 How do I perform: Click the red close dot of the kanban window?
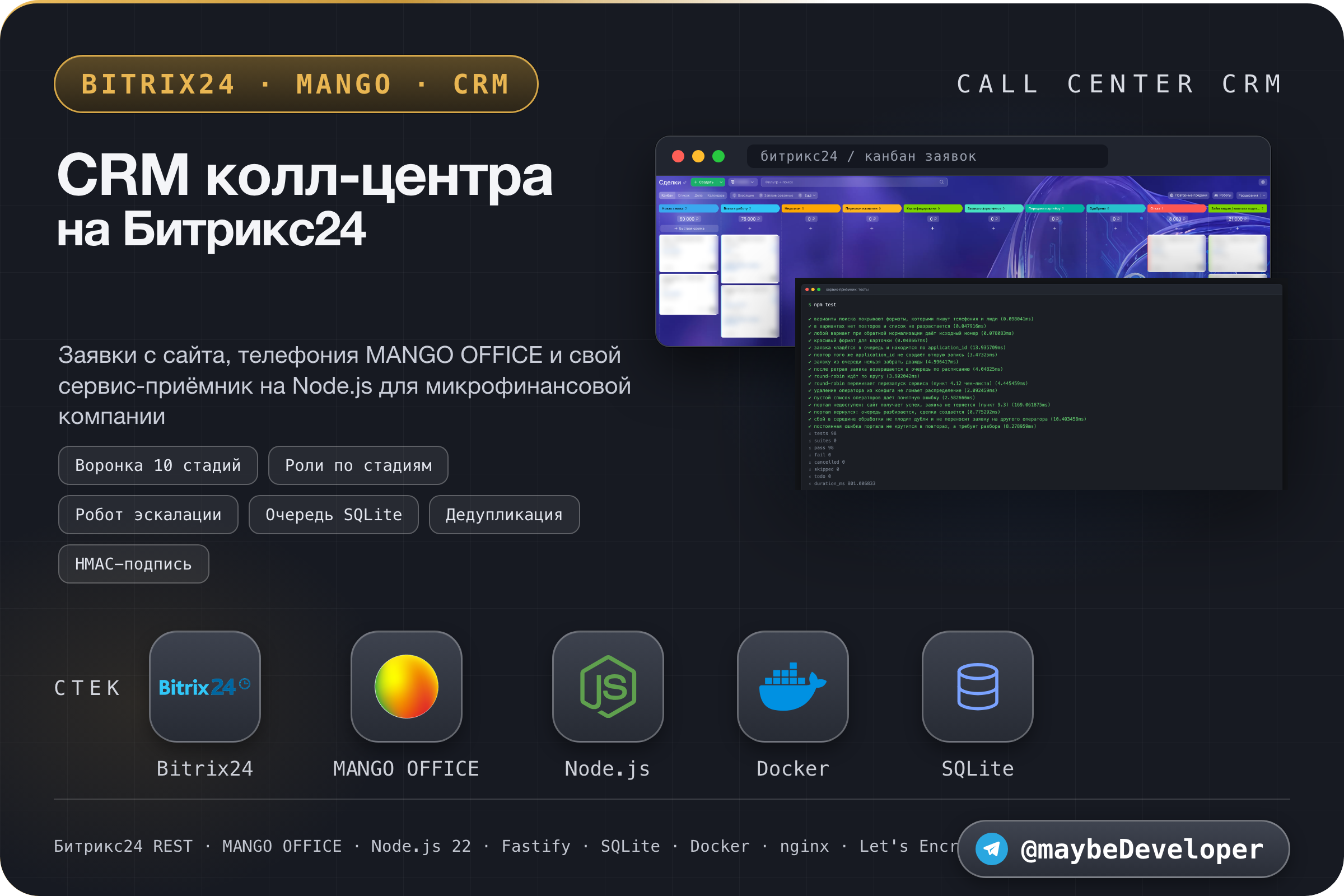click(678, 156)
